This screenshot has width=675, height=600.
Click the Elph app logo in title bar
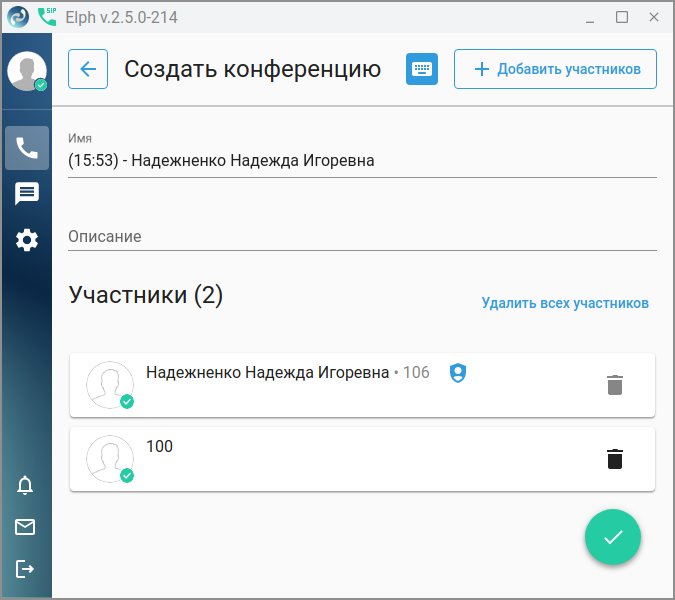click(18, 17)
